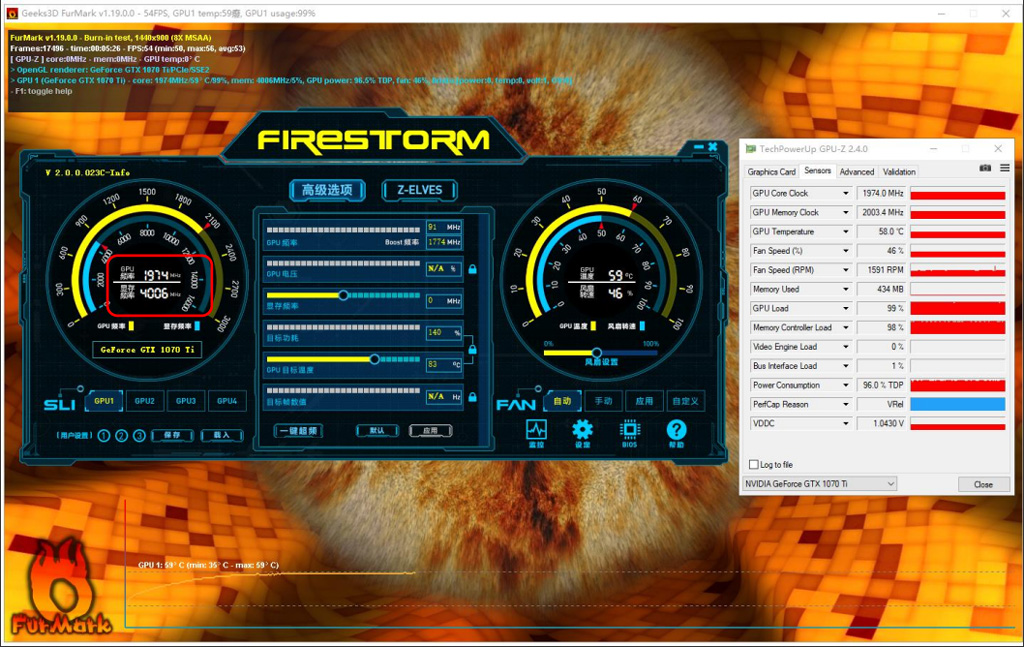
Task: Switch to the Validation tab
Action: [x=899, y=172]
